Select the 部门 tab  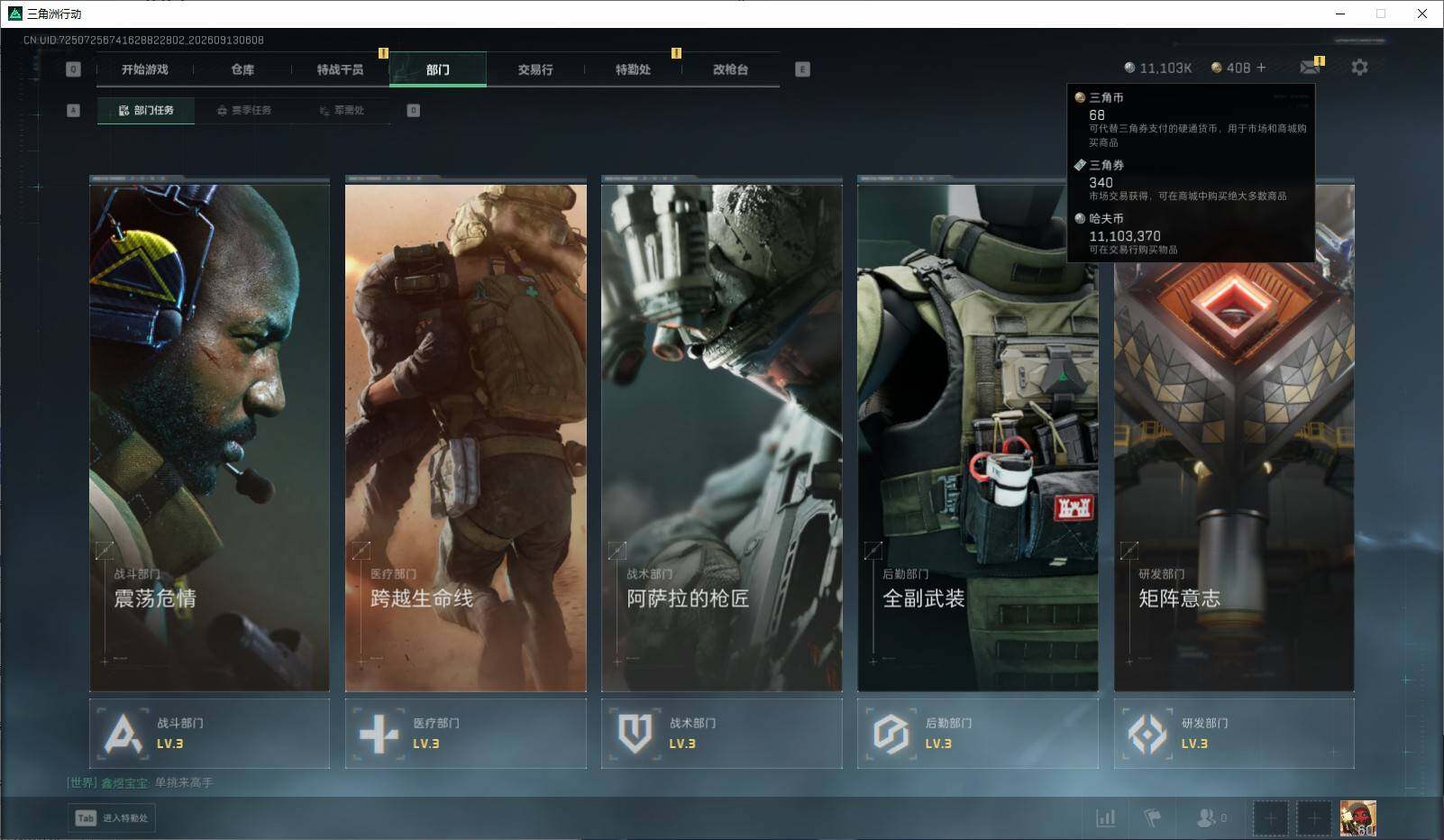pyautogui.click(x=438, y=69)
